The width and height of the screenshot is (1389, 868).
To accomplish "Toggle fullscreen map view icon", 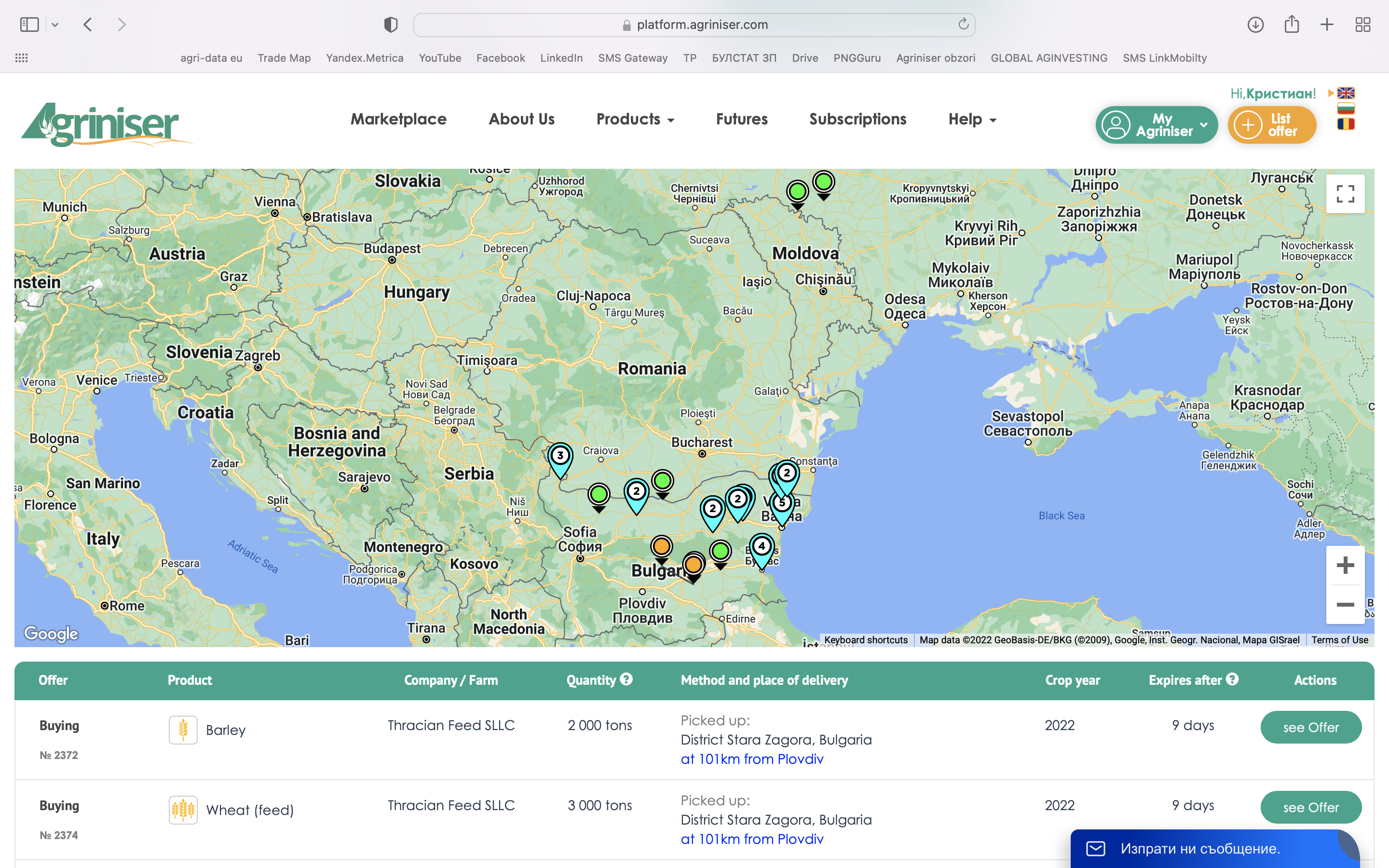I will pos(1345,194).
